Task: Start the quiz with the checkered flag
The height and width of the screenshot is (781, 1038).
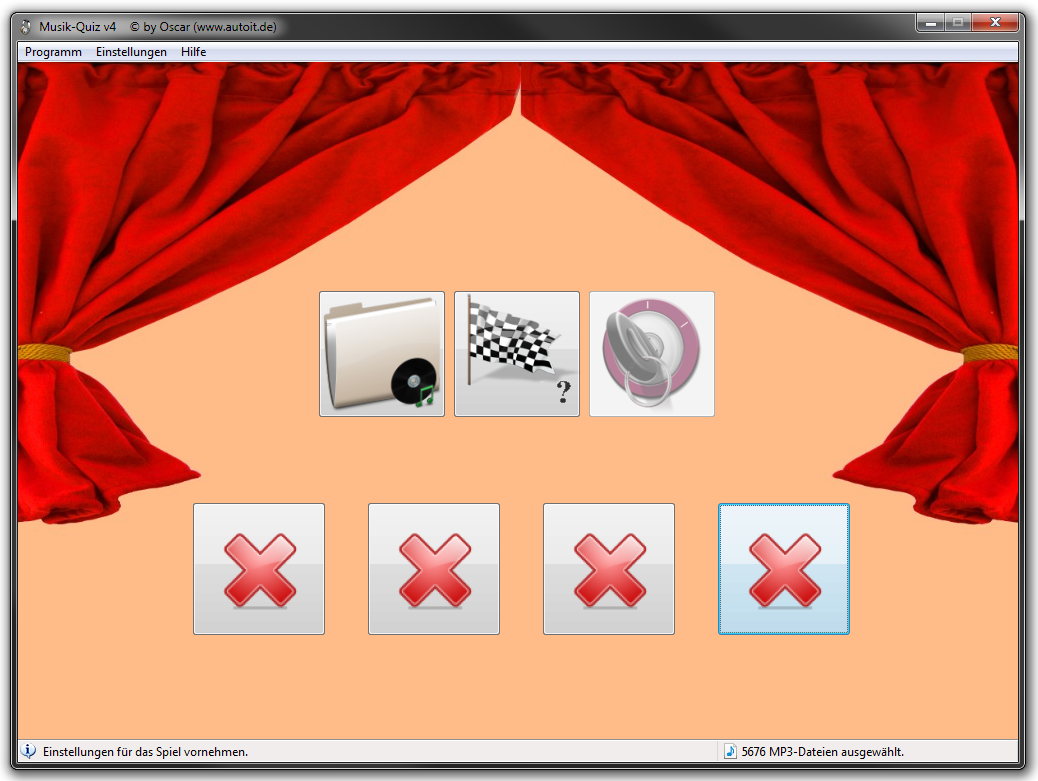Action: point(516,354)
